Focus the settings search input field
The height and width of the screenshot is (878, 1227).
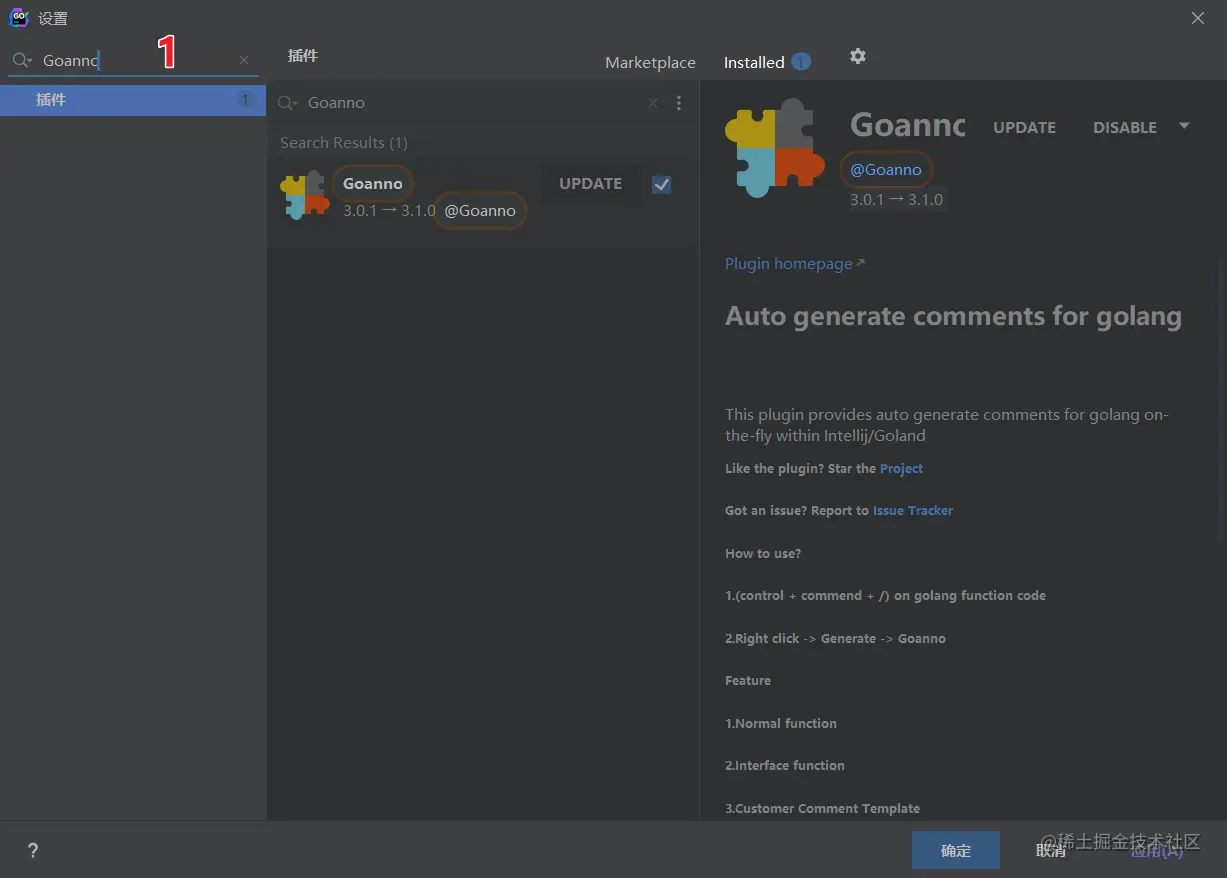click(x=134, y=60)
